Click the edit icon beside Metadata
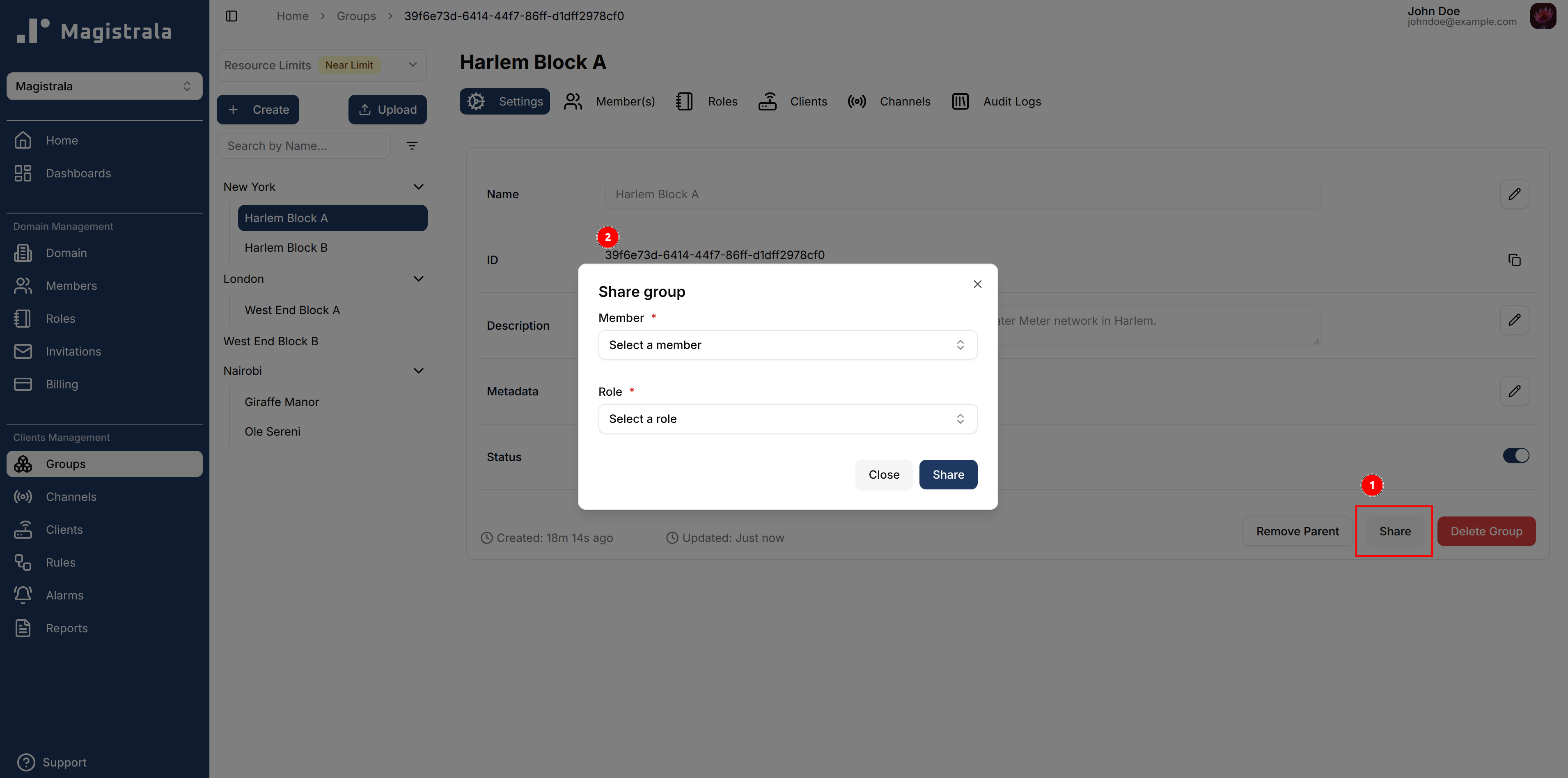The height and width of the screenshot is (778, 1568). pyautogui.click(x=1514, y=391)
